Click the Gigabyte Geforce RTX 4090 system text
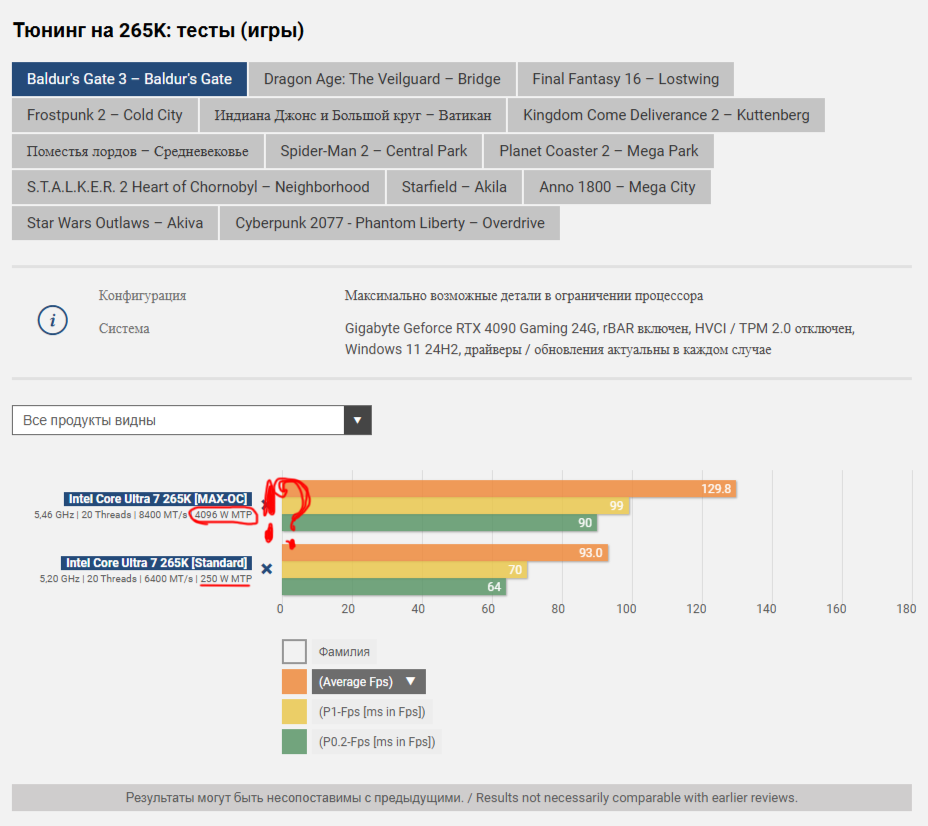This screenshot has height=826, width=928. pos(600,338)
